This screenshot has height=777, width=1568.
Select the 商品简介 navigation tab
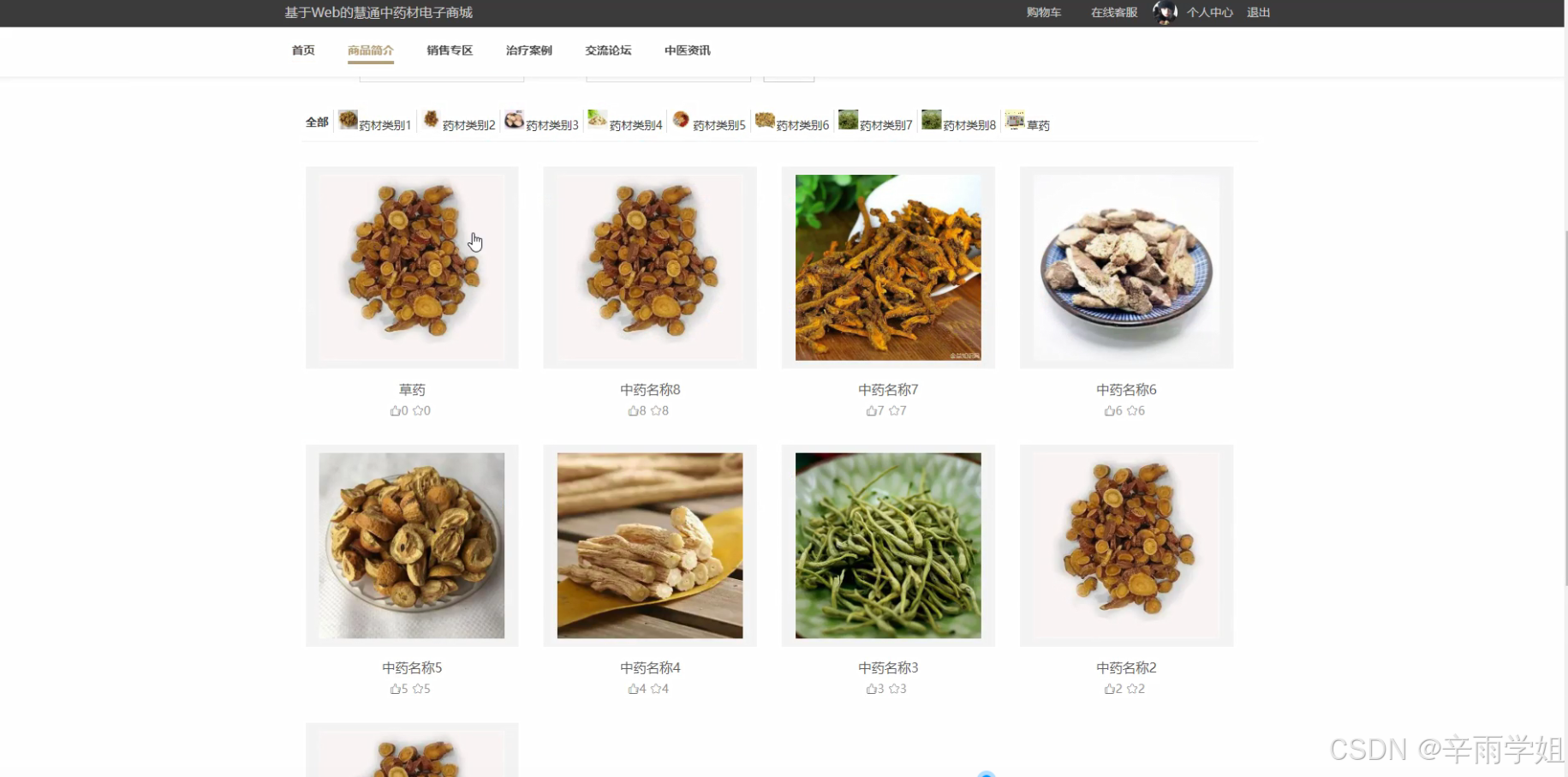click(x=371, y=51)
